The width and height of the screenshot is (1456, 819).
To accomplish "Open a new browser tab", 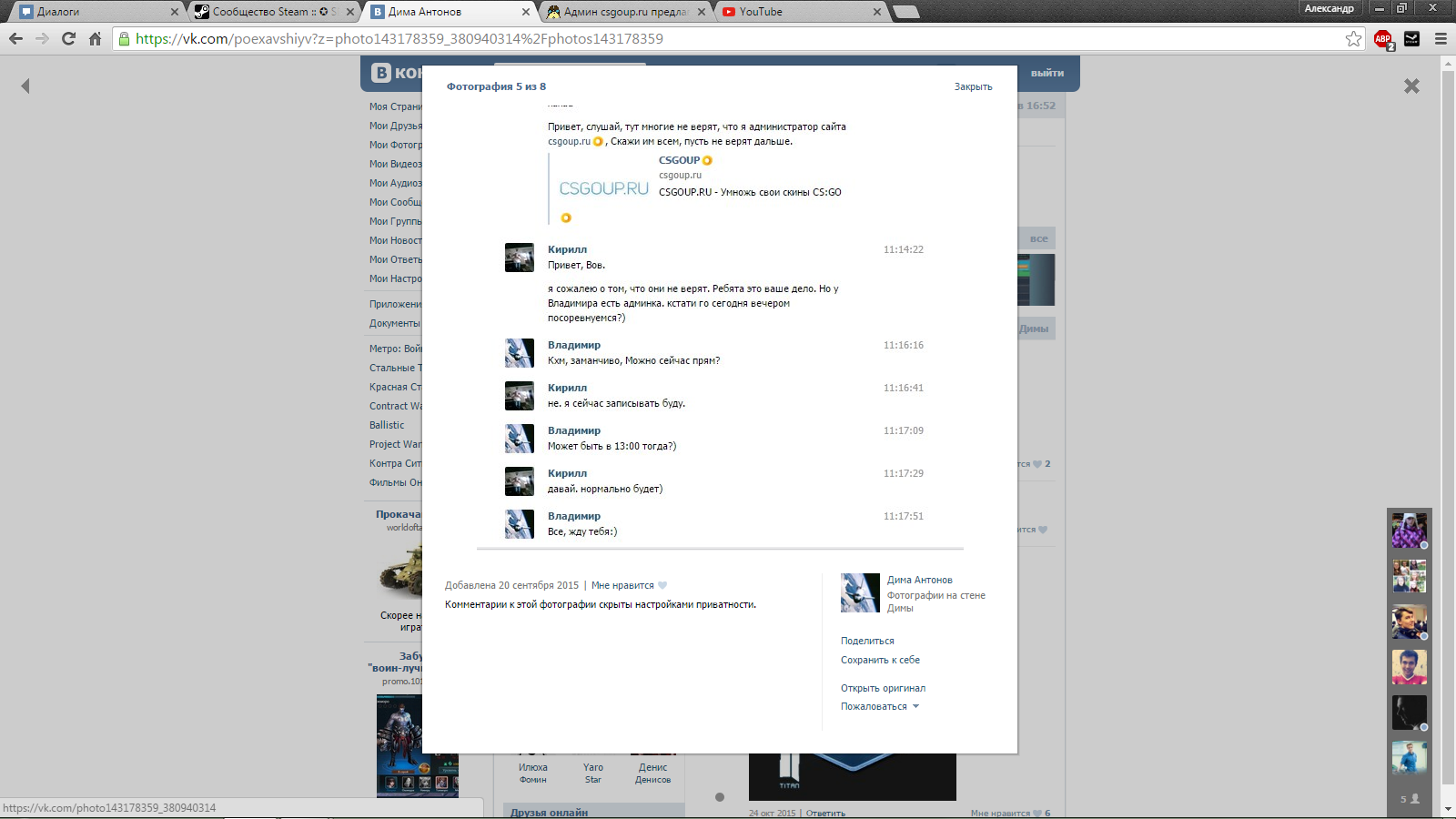I will [x=905, y=12].
